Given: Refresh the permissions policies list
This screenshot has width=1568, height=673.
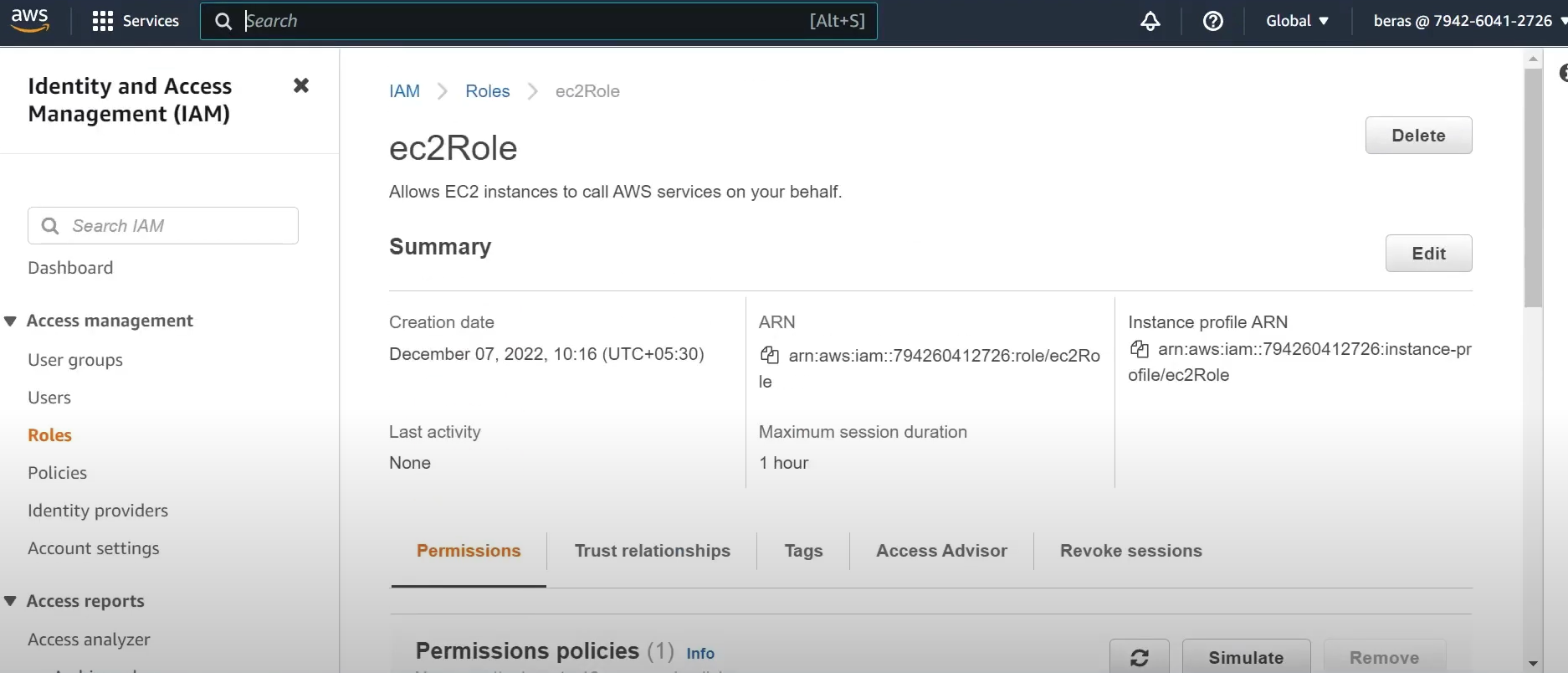Looking at the screenshot, I should (x=1140, y=657).
